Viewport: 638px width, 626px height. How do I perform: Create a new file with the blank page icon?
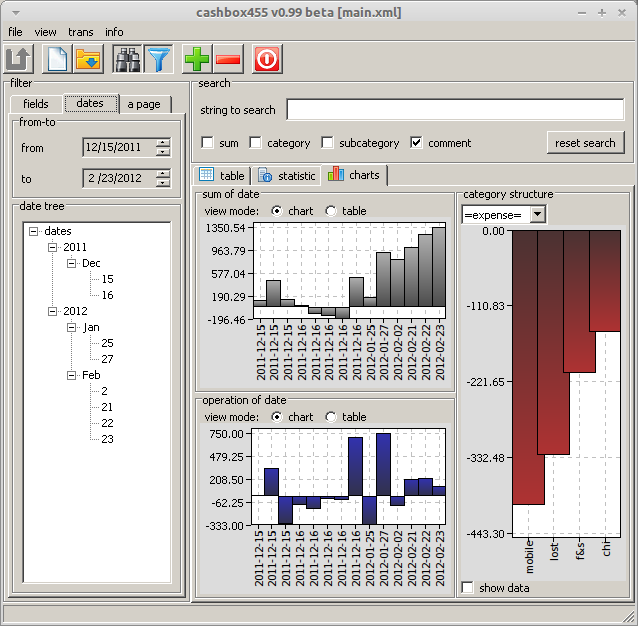[x=58, y=59]
